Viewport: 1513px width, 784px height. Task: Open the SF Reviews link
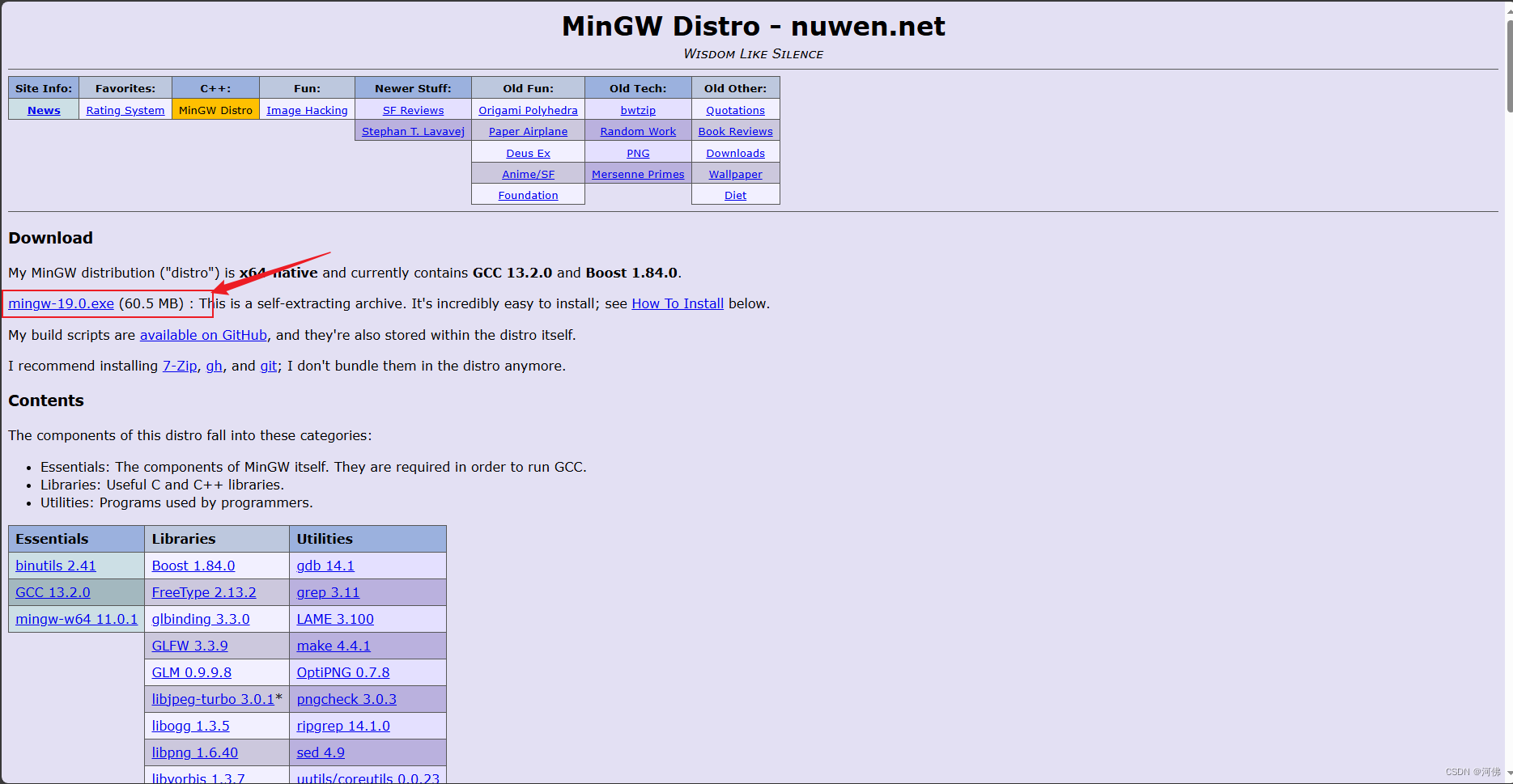coord(413,110)
